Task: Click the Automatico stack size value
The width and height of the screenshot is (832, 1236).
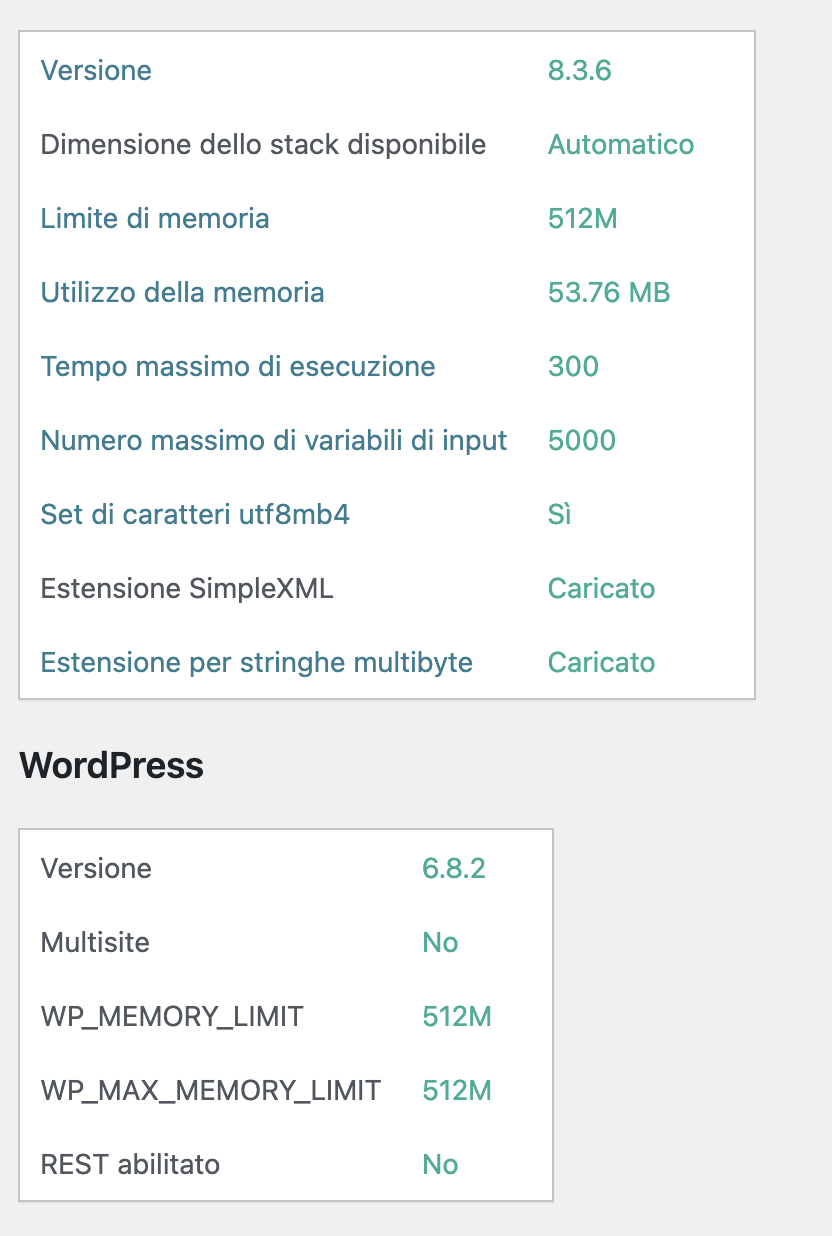Action: point(621,144)
